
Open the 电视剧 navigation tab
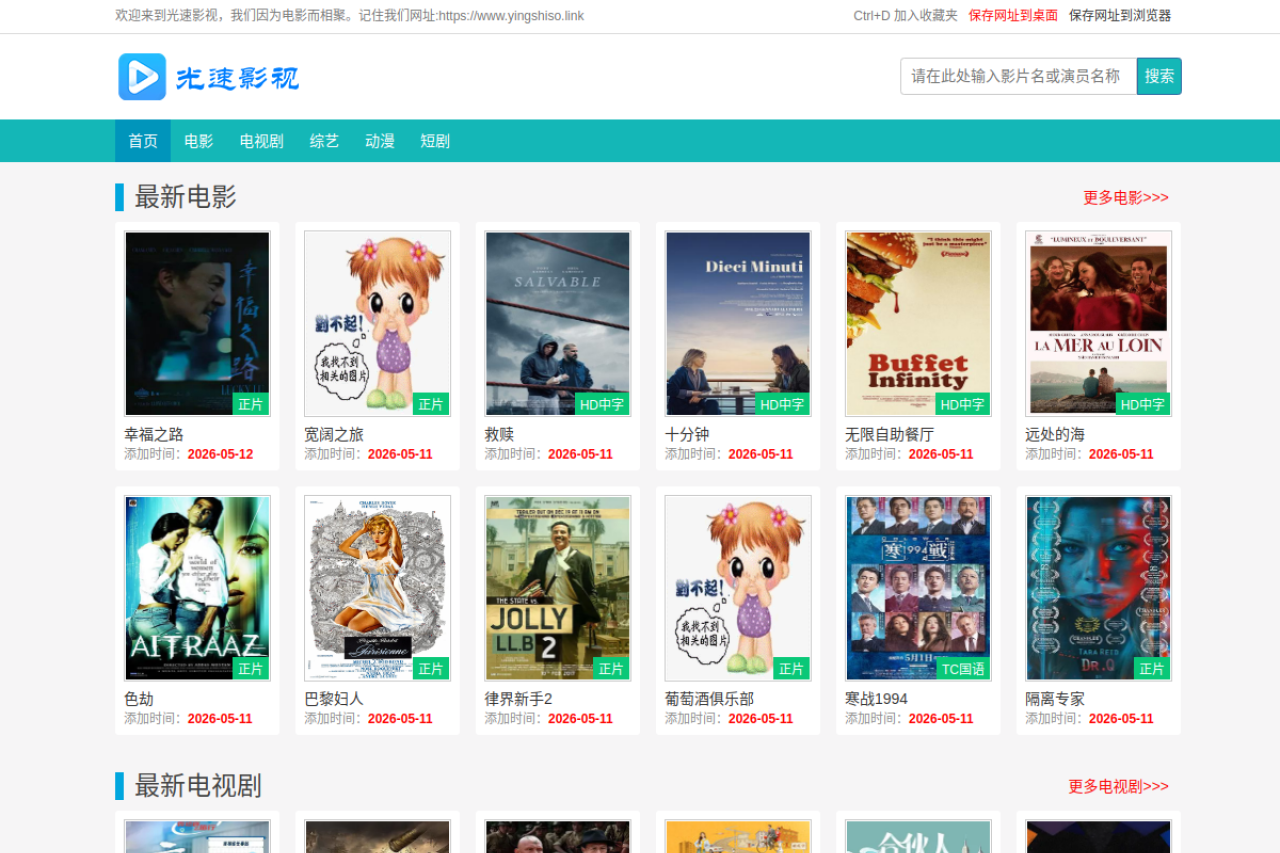(x=261, y=141)
